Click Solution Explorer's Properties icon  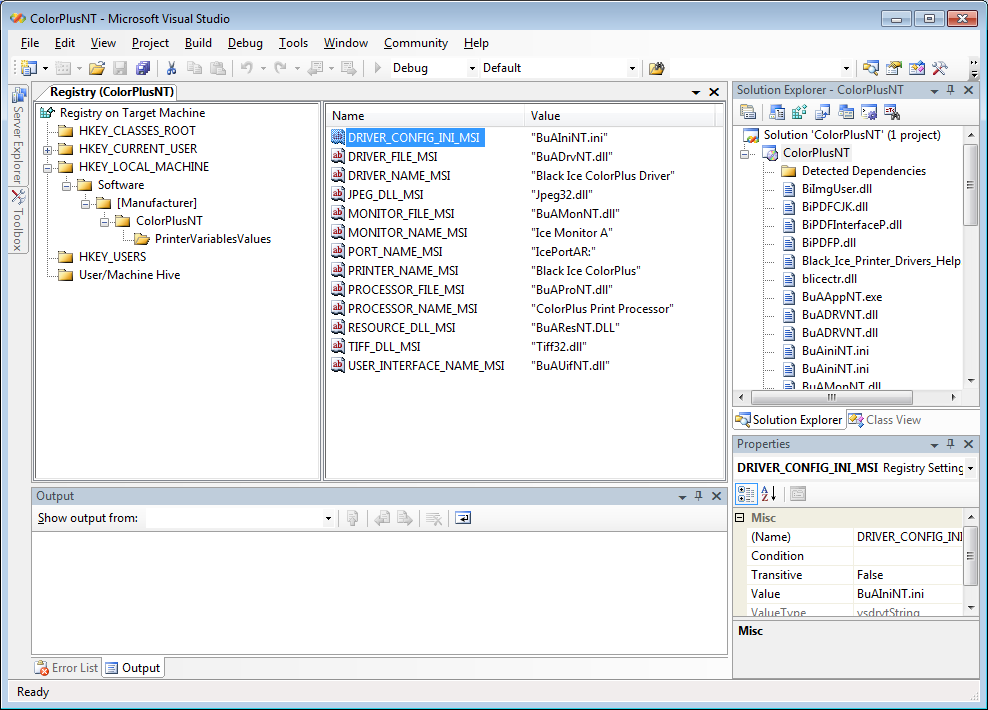[748, 113]
